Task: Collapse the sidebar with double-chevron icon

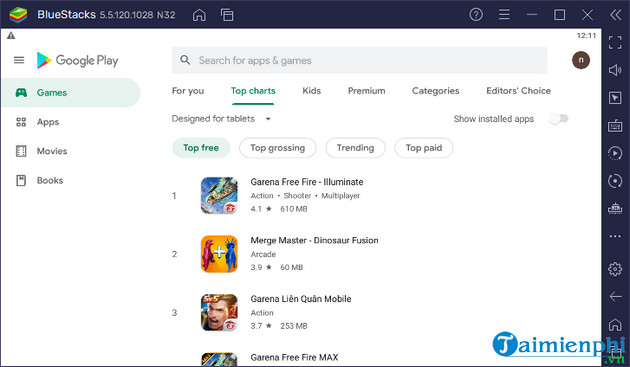Action: click(x=615, y=15)
